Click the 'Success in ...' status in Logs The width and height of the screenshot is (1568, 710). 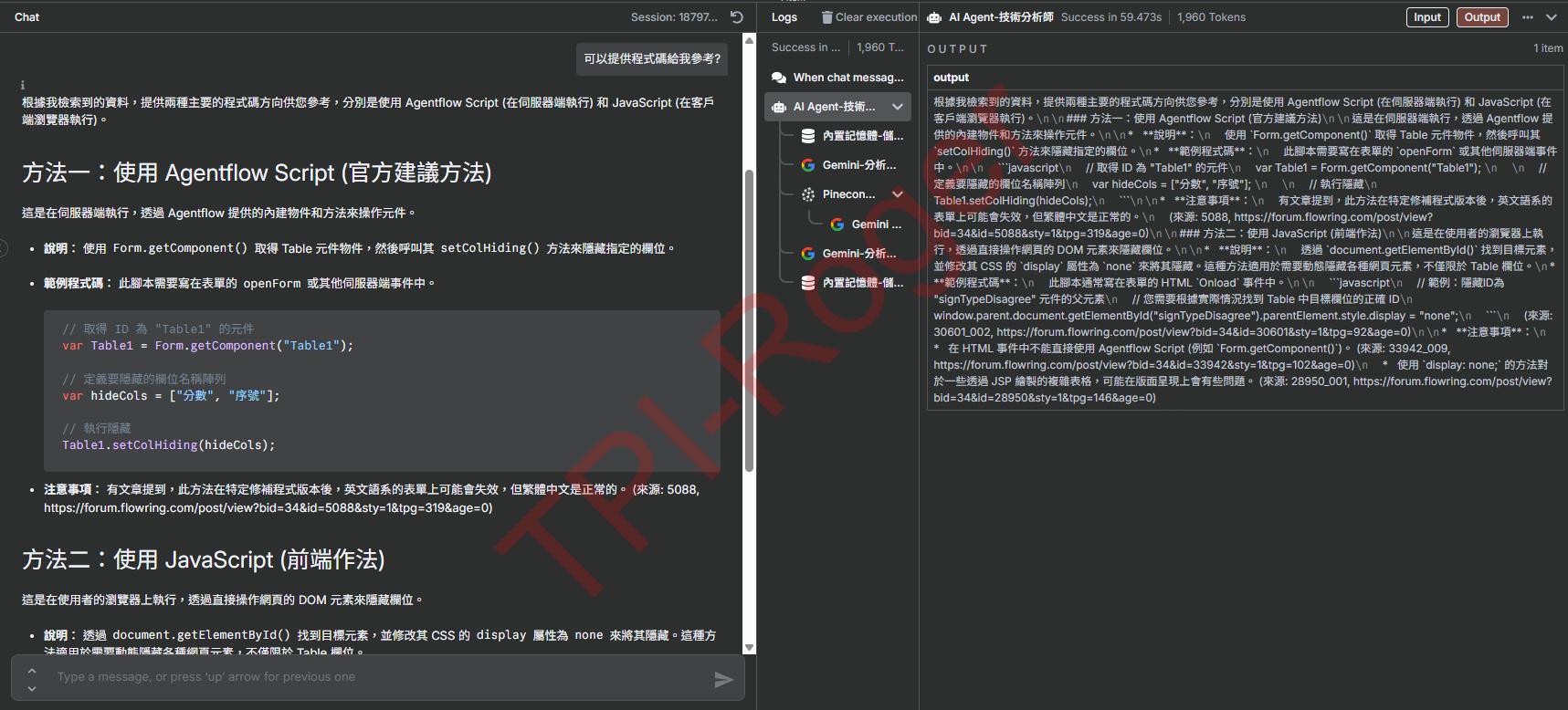point(805,47)
